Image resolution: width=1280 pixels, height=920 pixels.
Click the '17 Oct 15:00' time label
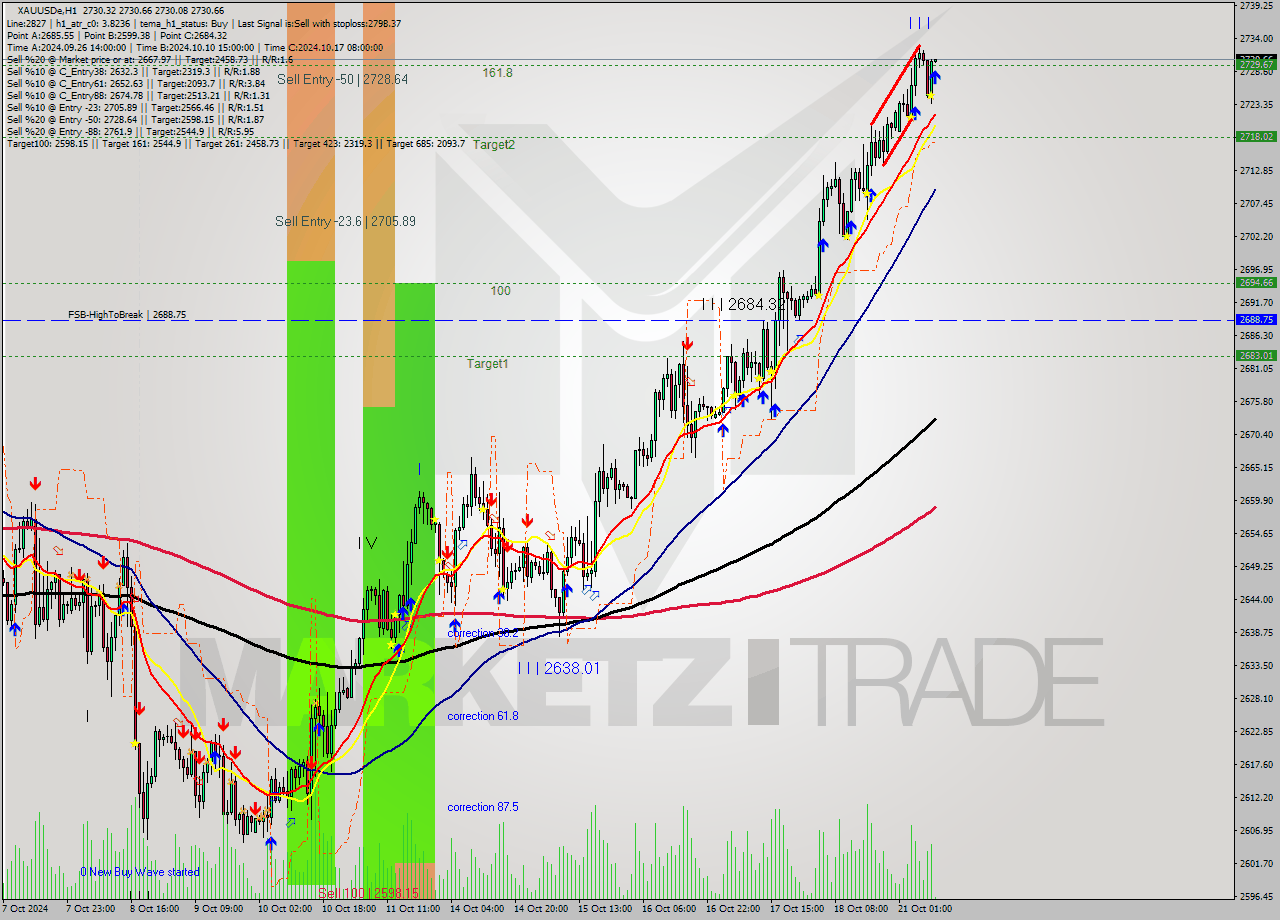pos(797,909)
